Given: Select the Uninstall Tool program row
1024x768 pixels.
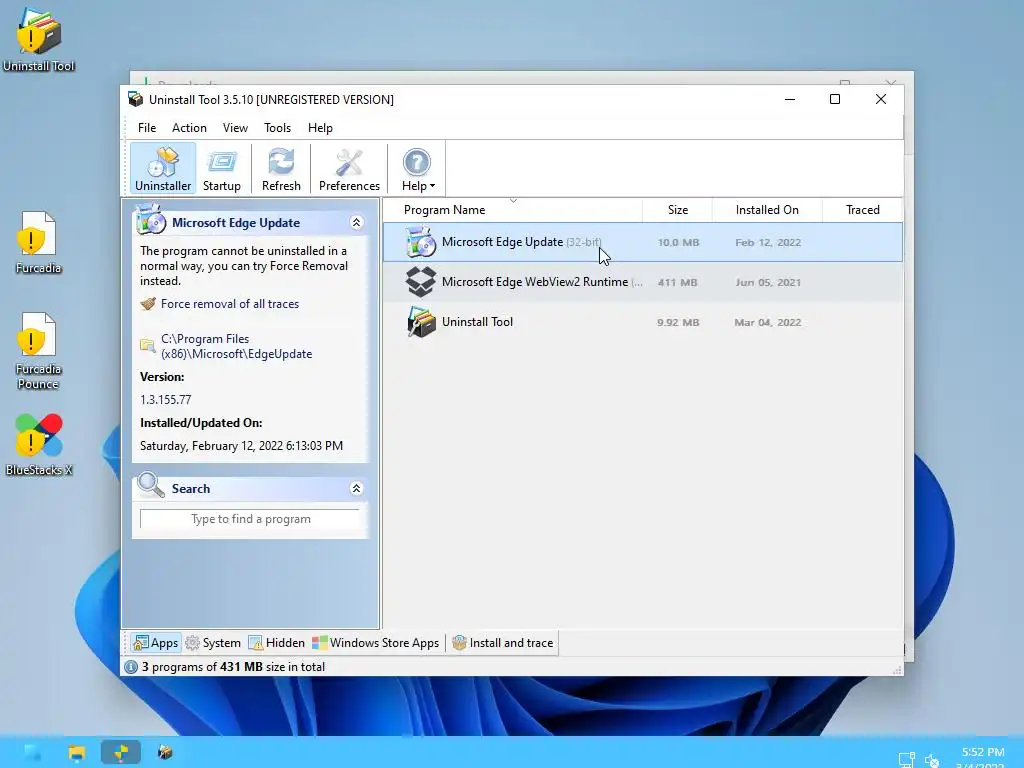Looking at the screenshot, I should (643, 322).
